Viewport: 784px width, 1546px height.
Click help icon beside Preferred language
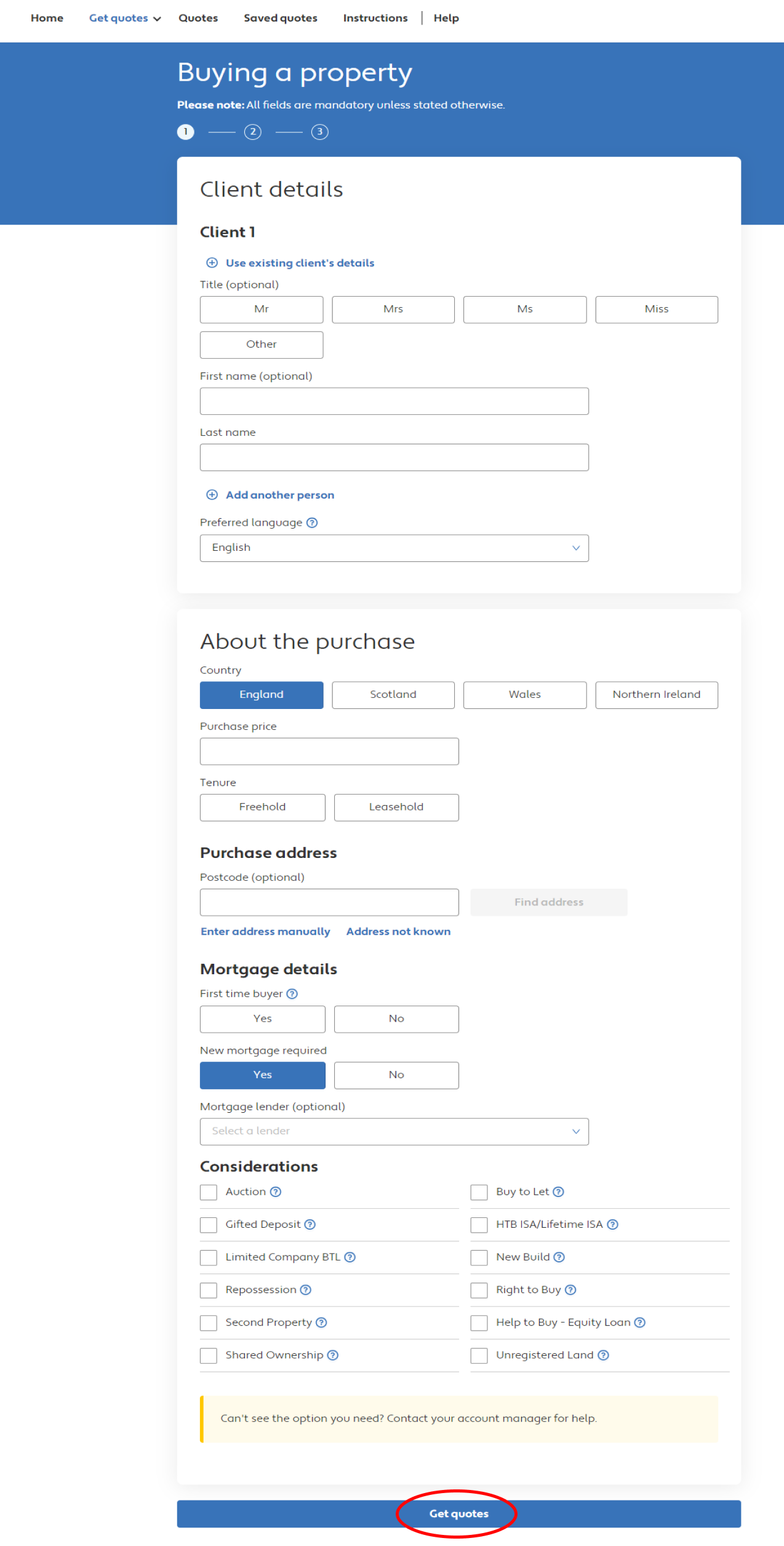pyautogui.click(x=312, y=523)
